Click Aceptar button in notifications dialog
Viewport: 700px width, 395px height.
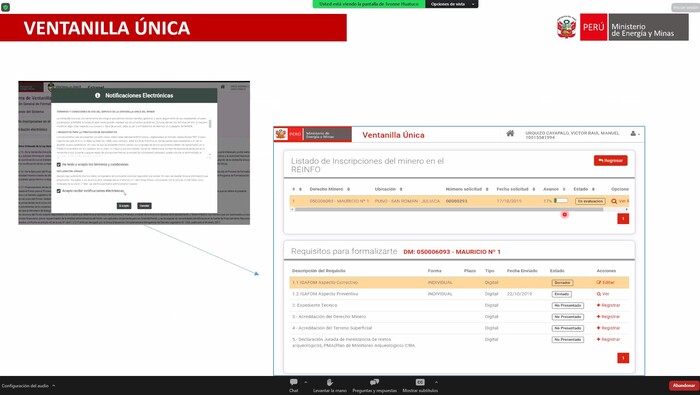pos(124,206)
